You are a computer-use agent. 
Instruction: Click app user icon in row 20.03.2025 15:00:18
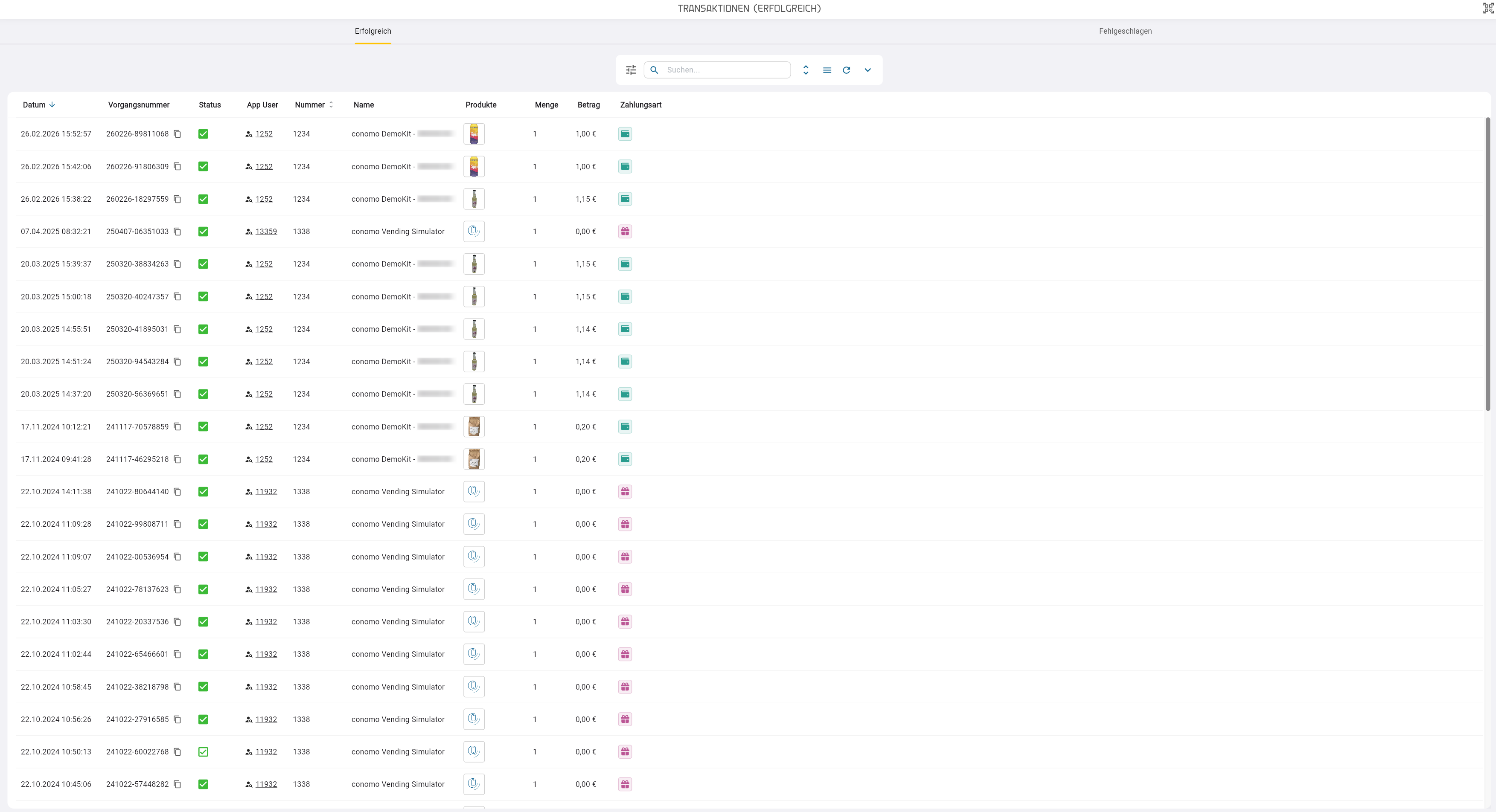[249, 296]
